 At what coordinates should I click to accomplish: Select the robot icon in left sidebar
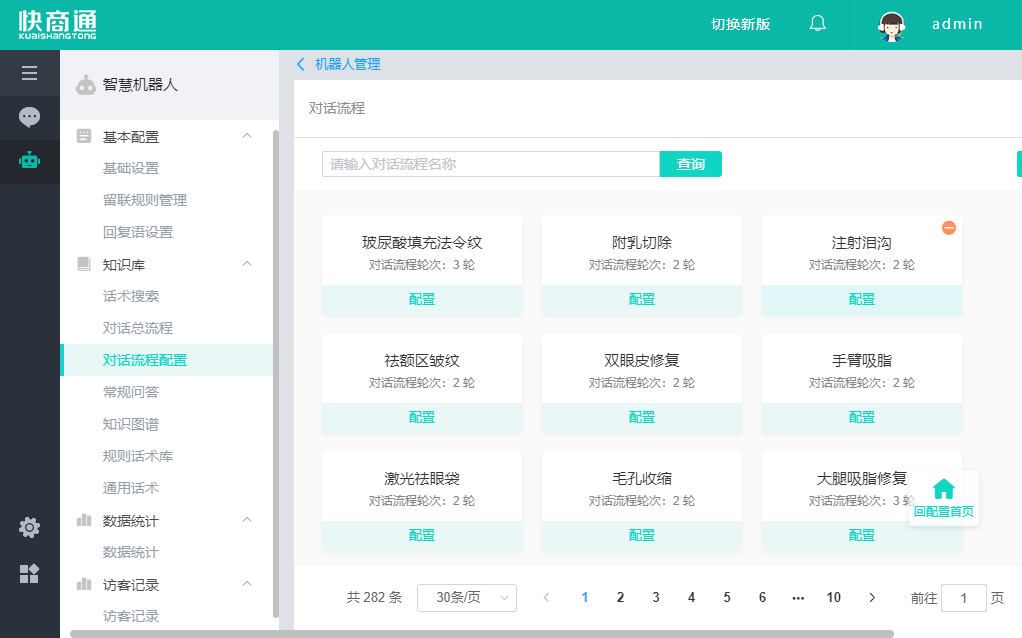point(29,160)
